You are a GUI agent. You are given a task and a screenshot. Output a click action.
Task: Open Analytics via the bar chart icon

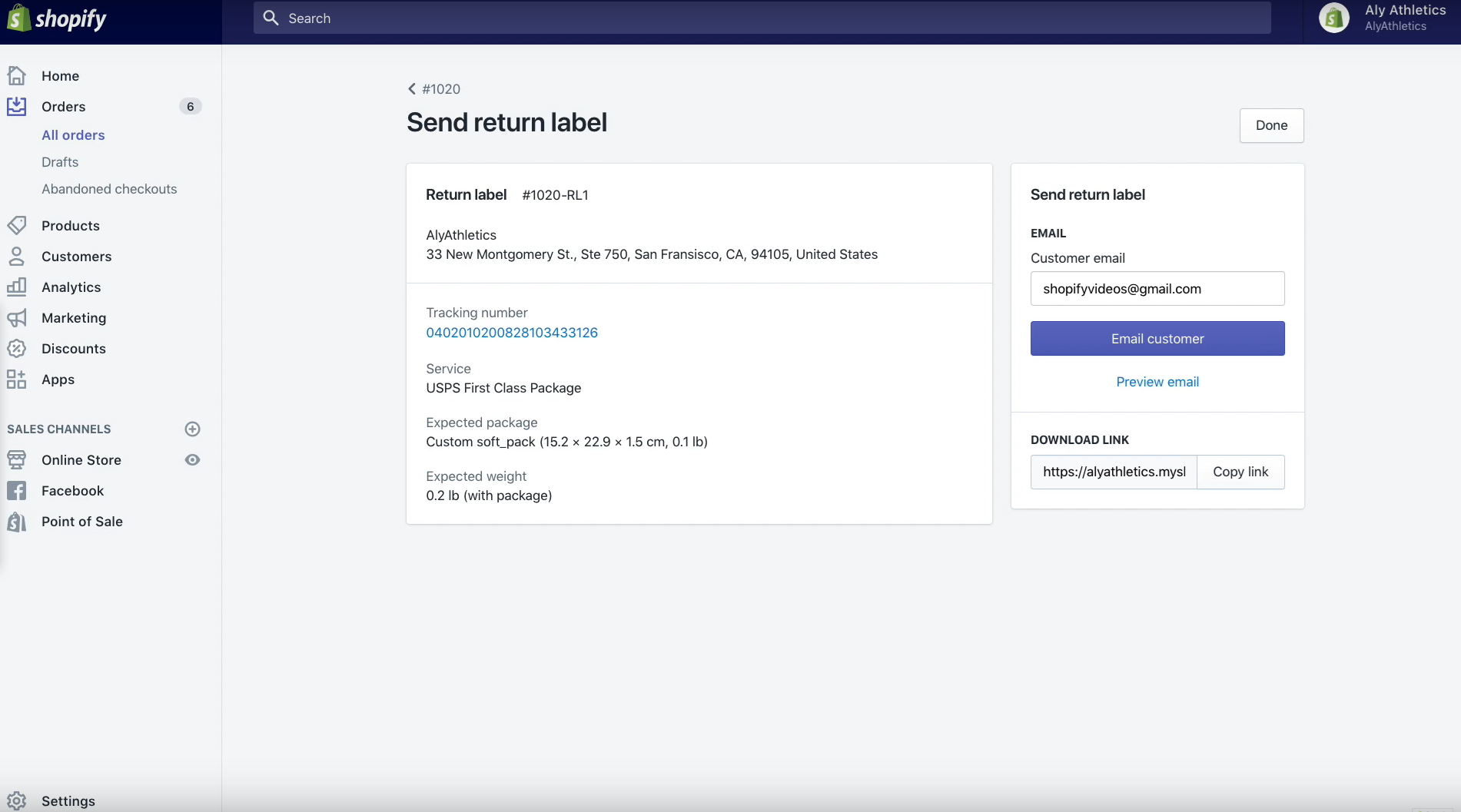point(17,287)
